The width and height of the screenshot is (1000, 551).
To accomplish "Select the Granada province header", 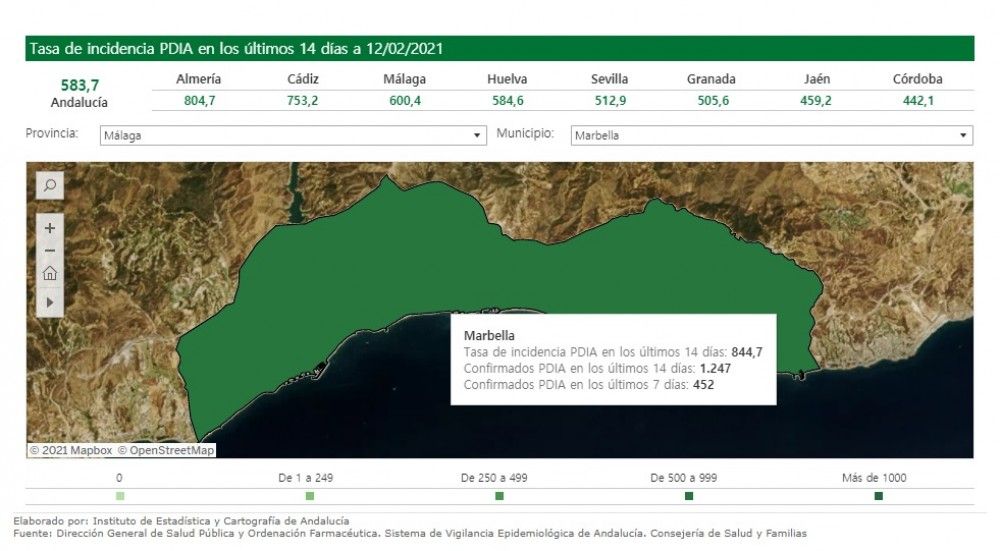I will [711, 79].
